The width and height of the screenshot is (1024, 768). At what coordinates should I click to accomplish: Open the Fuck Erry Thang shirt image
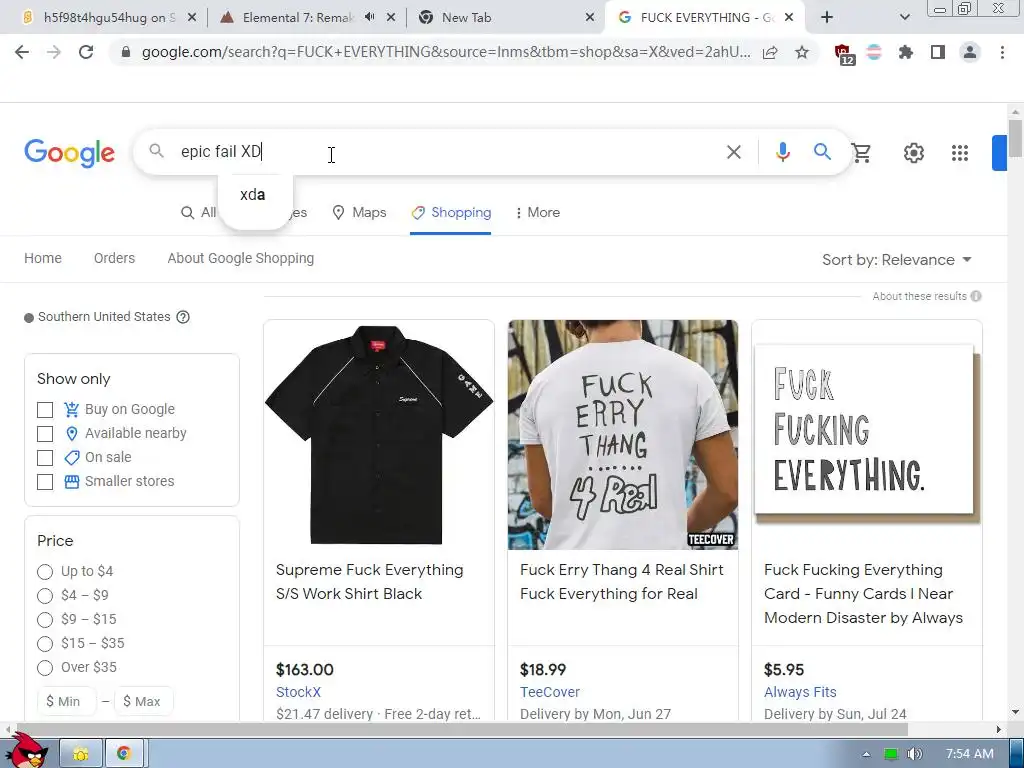click(x=623, y=435)
